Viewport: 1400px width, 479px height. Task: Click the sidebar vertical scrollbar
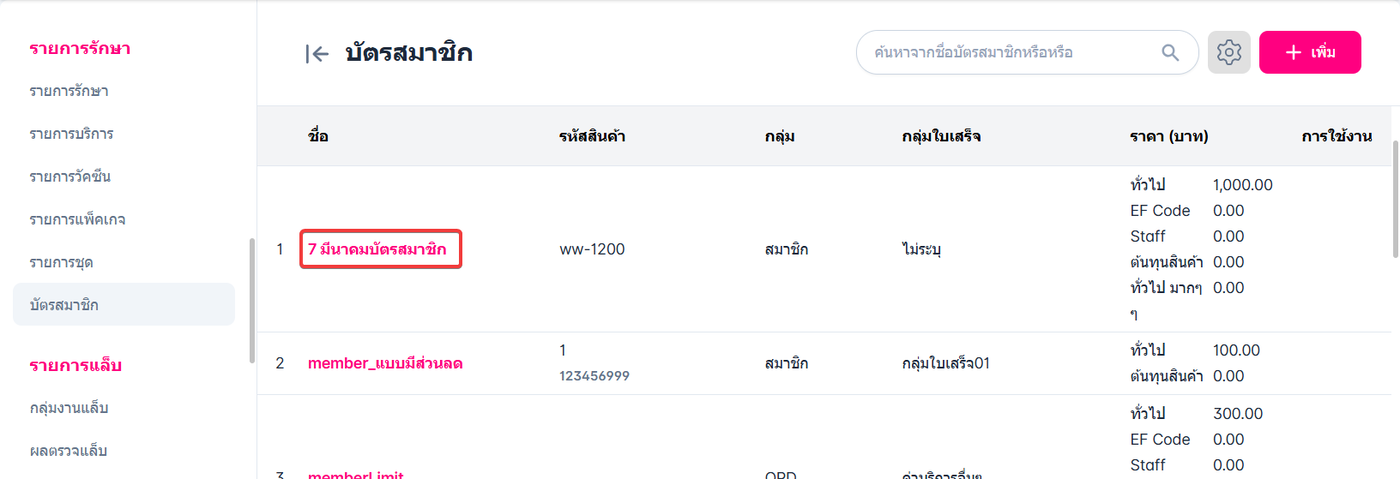(x=252, y=300)
